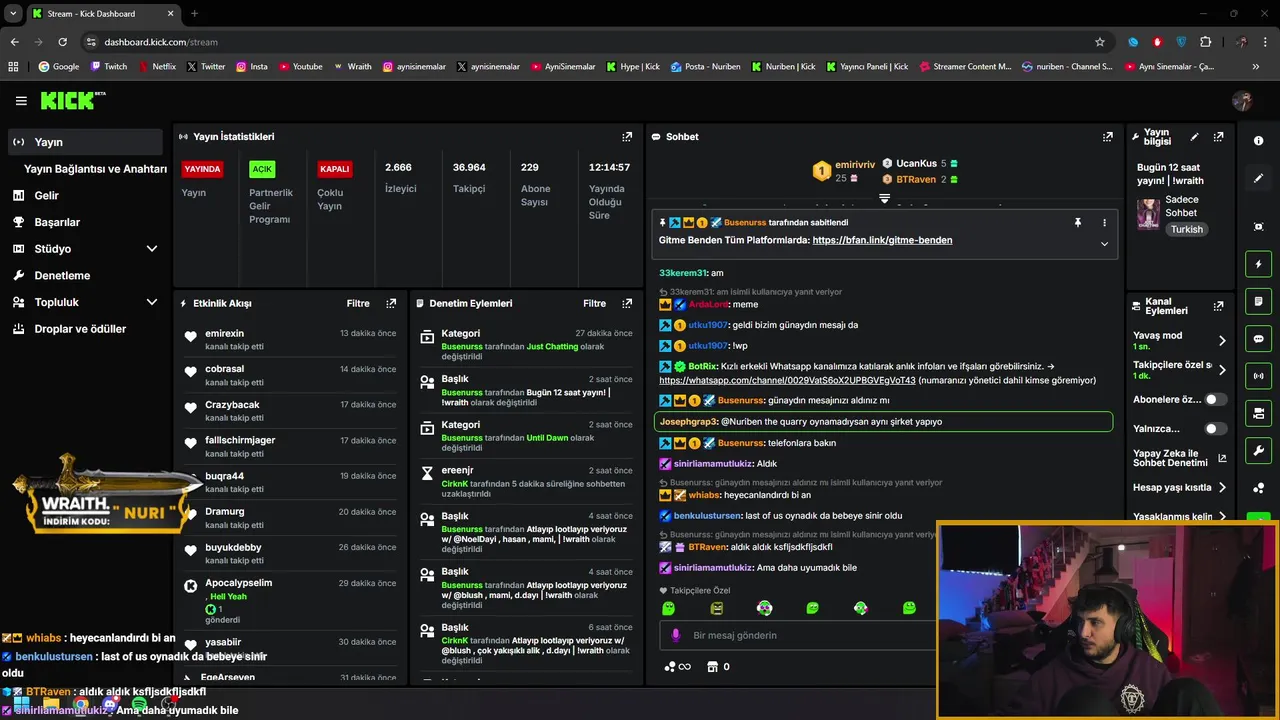This screenshot has width=1280, height=720.
Task: Expand the pinned message with down chevron
Action: click(1104, 244)
